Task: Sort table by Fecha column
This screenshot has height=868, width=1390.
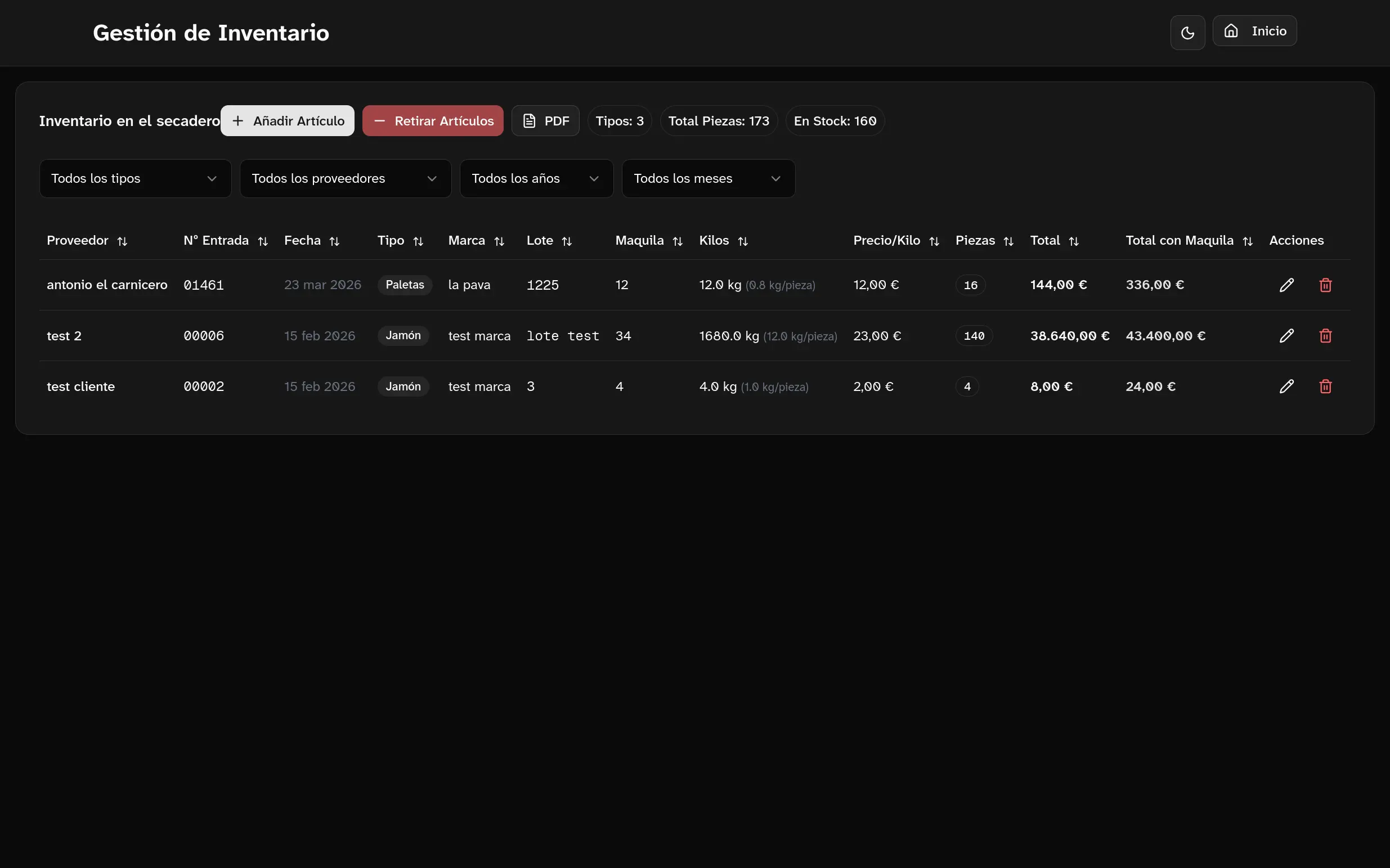Action: (312, 241)
